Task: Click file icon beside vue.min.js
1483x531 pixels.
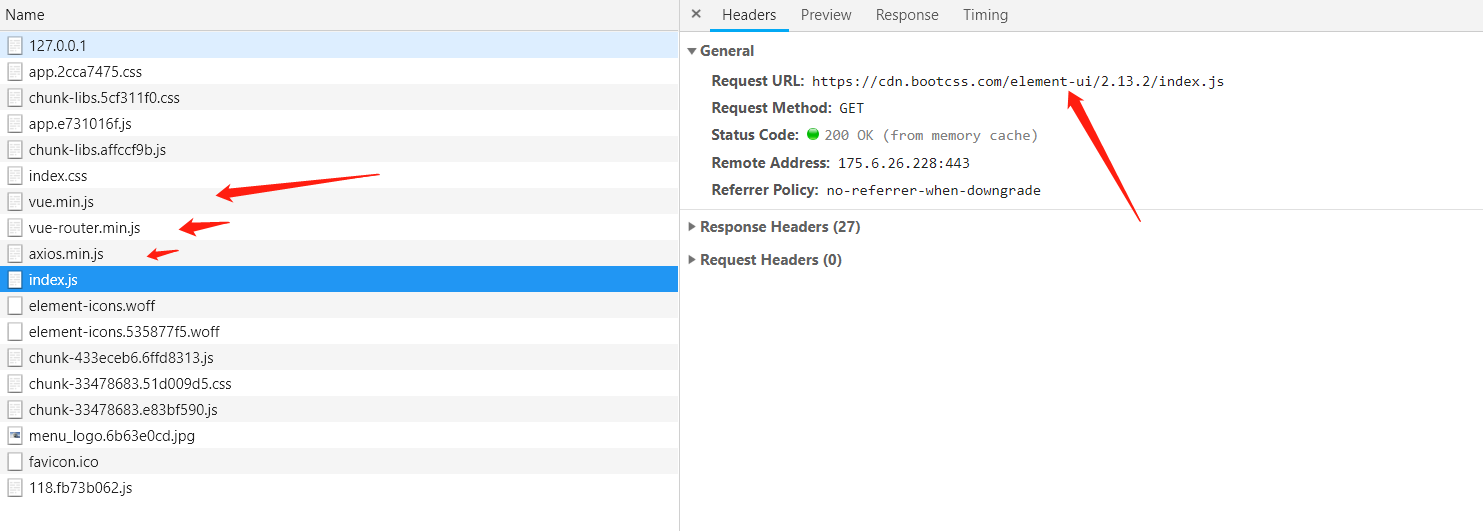Action: tap(14, 201)
